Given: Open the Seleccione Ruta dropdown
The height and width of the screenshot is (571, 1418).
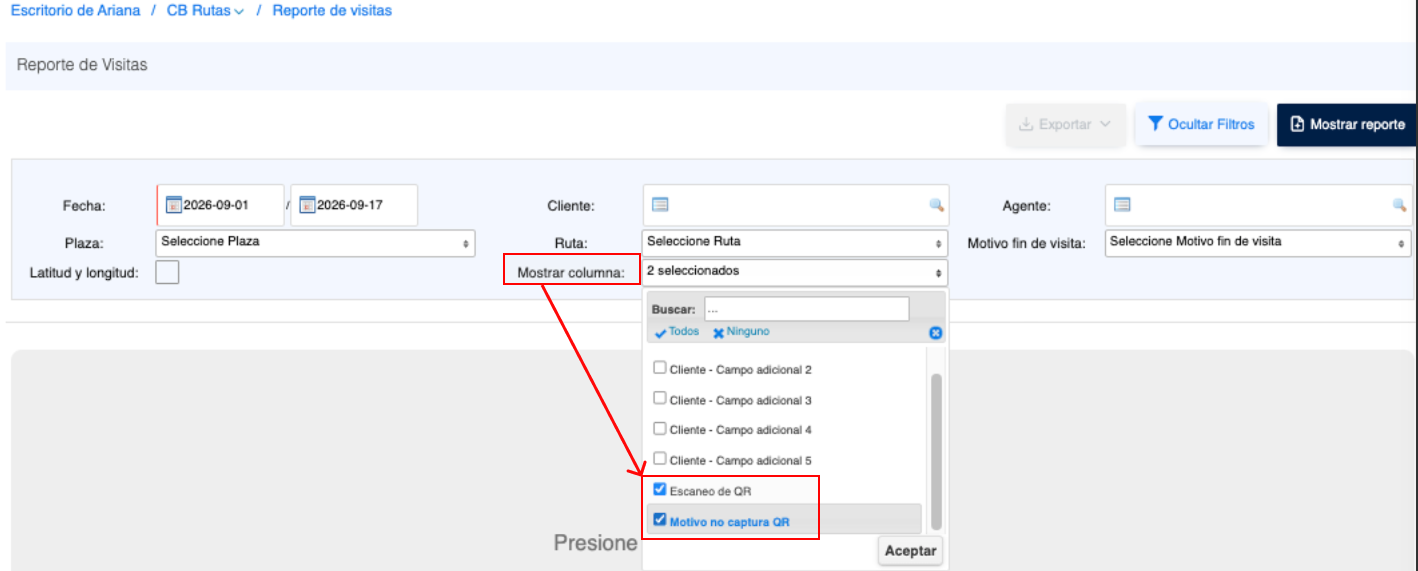Looking at the screenshot, I should pyautogui.click(x=795, y=243).
